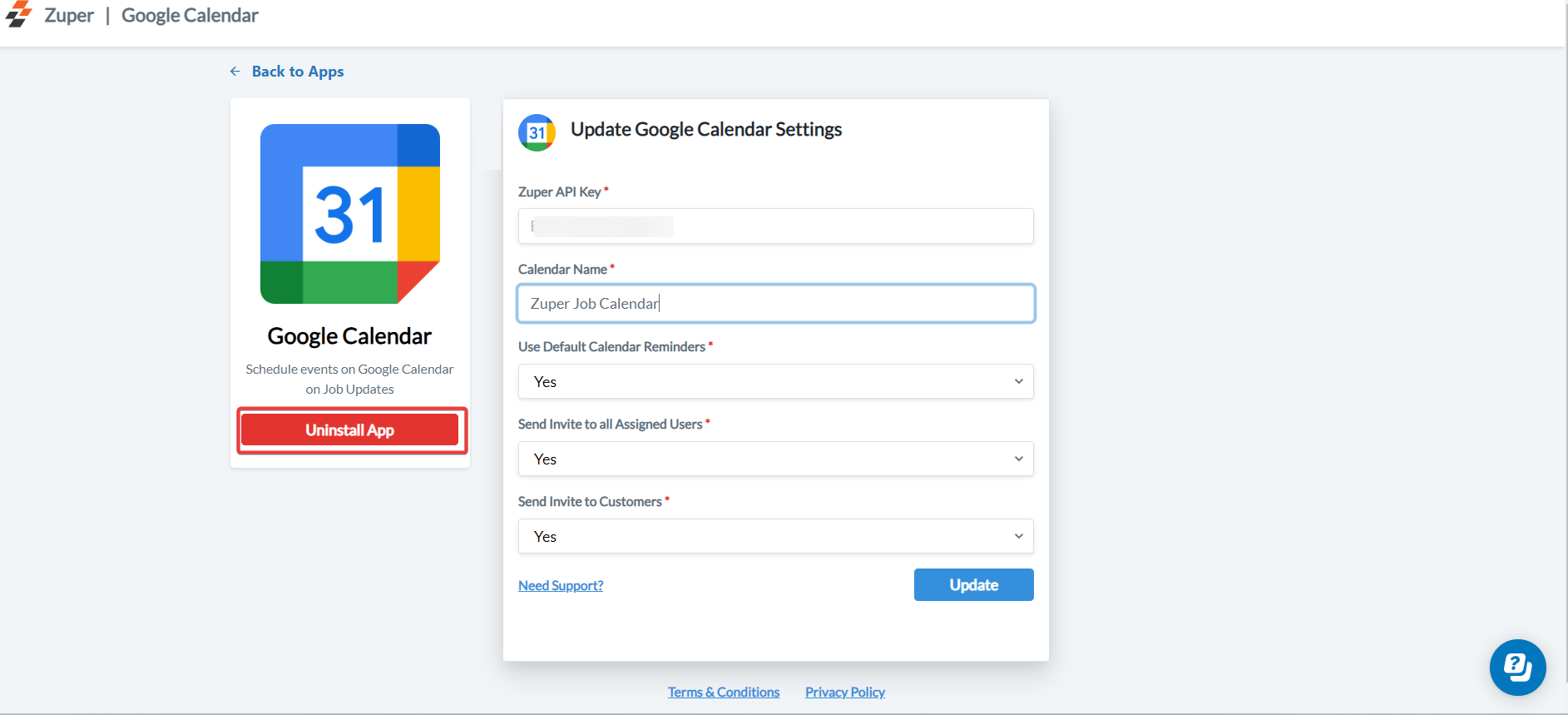Click the Zuper logo icon
The image size is (1568, 715).
click(18, 14)
